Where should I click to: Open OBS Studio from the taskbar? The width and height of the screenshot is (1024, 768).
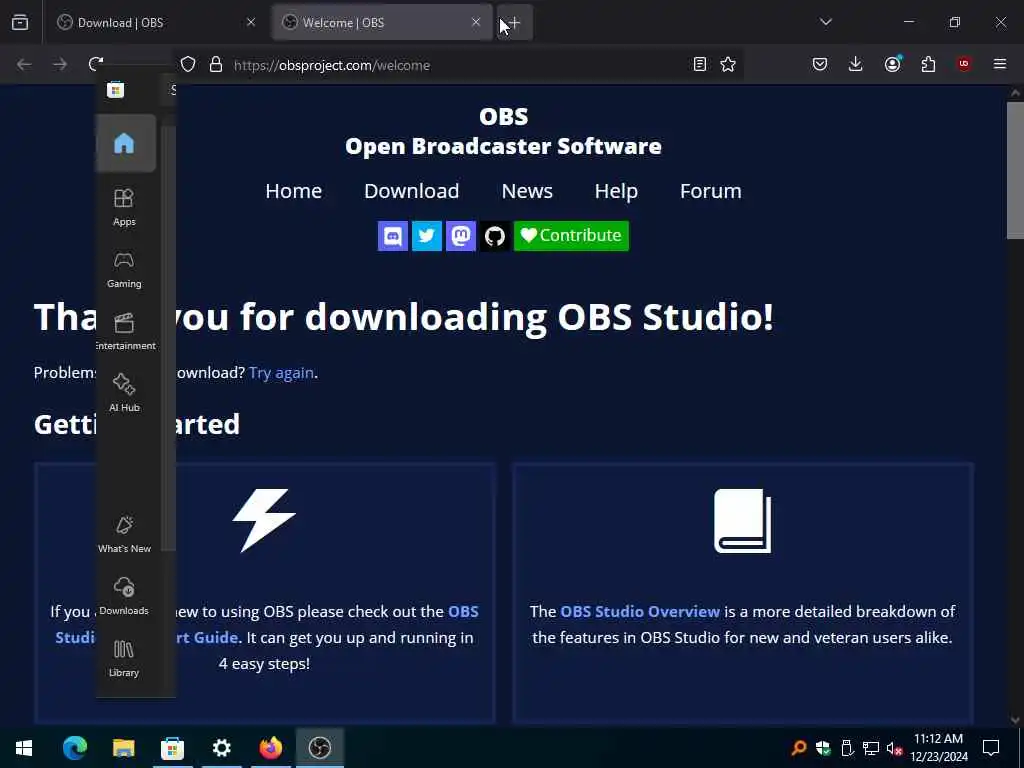tap(319, 747)
